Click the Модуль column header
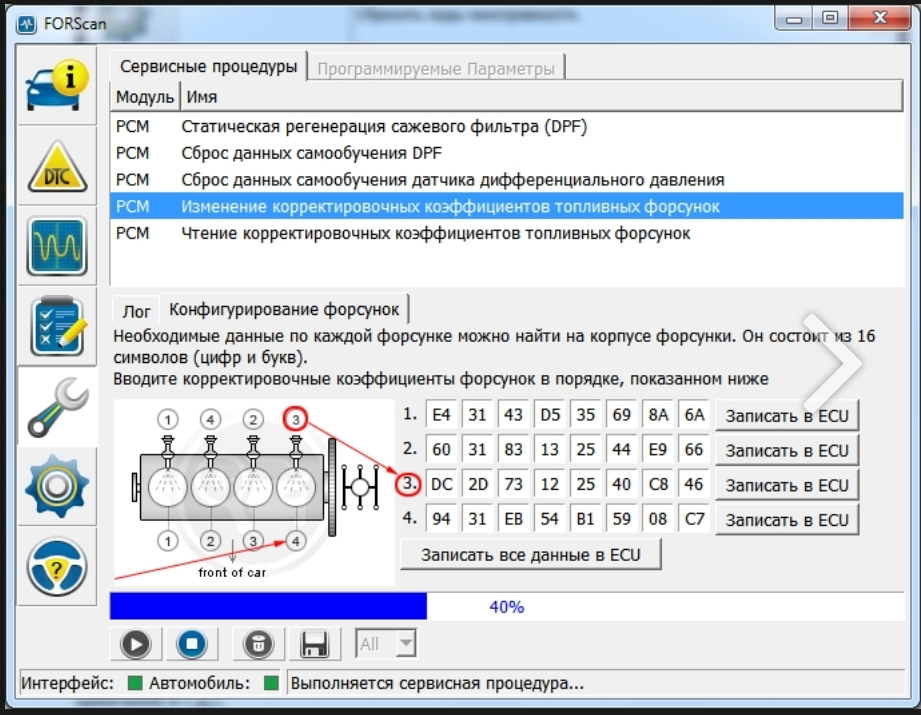The image size is (921, 715). tap(144, 96)
